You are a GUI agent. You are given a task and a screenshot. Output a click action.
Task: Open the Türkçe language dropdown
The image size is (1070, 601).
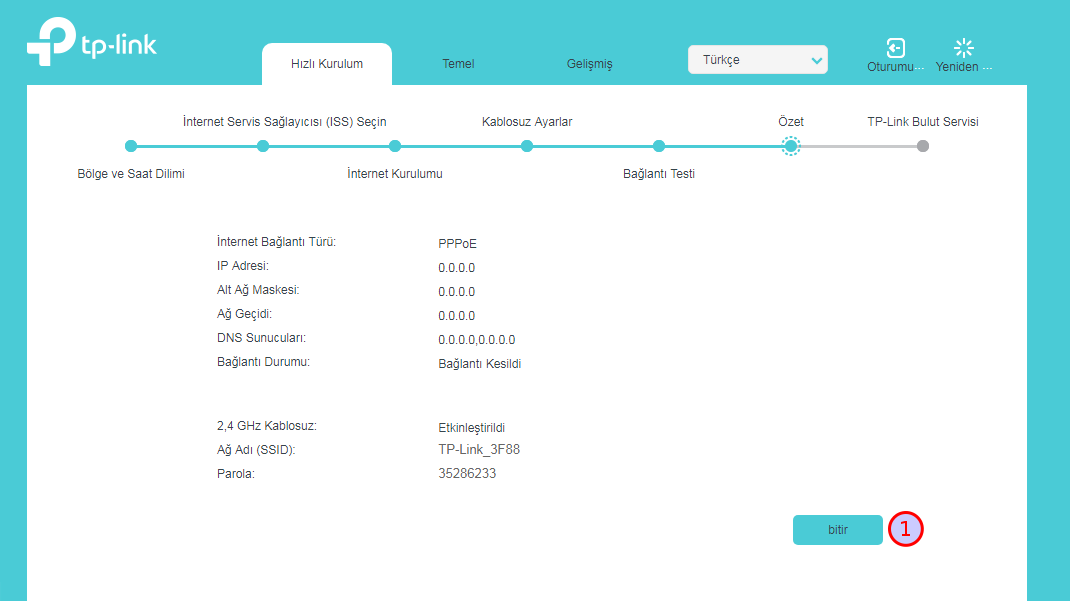757,60
